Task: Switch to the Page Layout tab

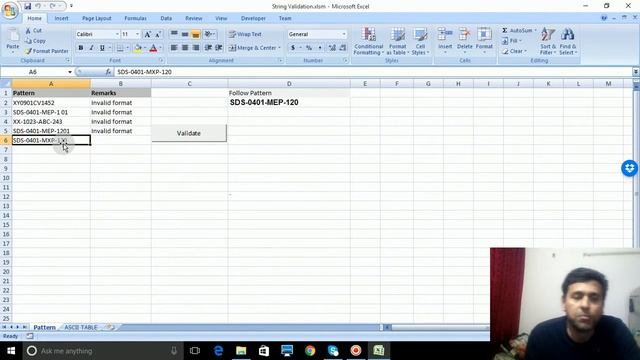Action: pos(96,18)
